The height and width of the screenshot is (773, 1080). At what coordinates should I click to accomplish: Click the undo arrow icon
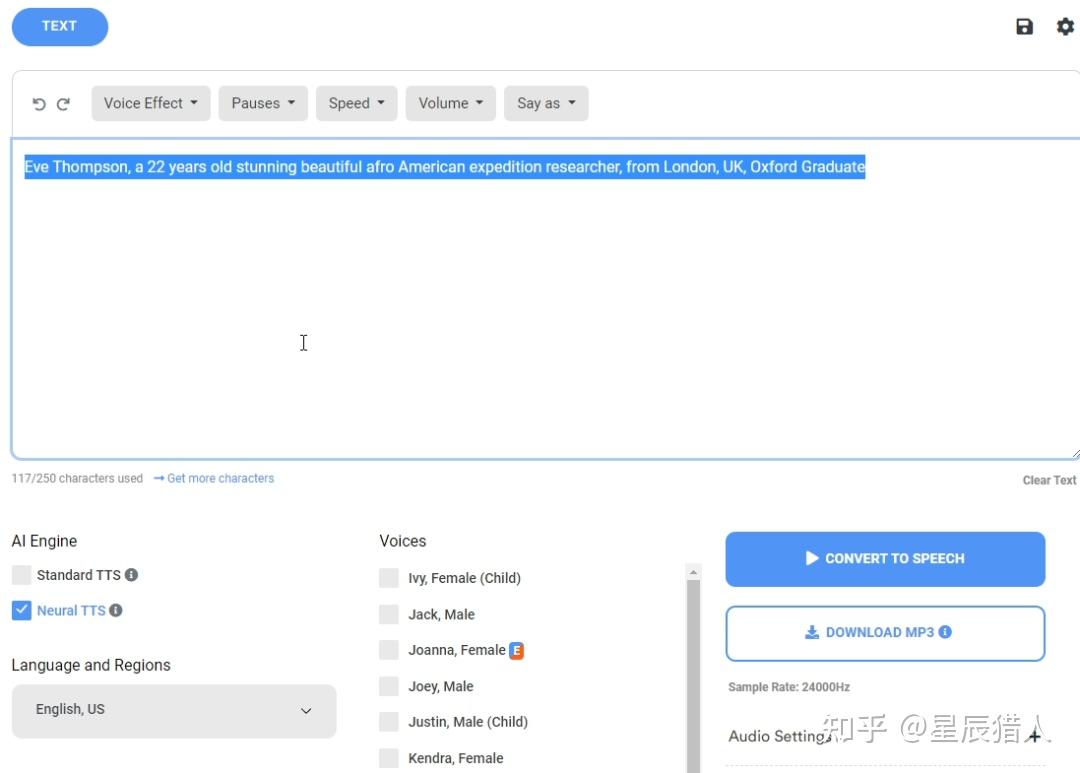(39, 104)
